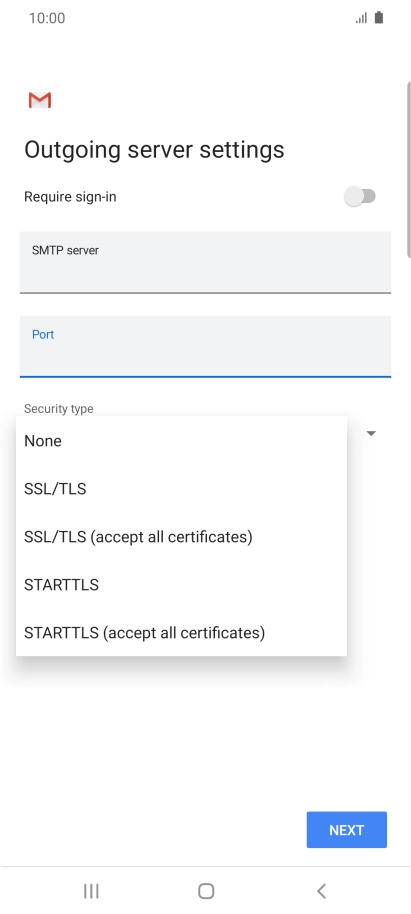The height and width of the screenshot is (914, 411).
Task: Tap the Outgoing server settings heading
Action: [154, 150]
